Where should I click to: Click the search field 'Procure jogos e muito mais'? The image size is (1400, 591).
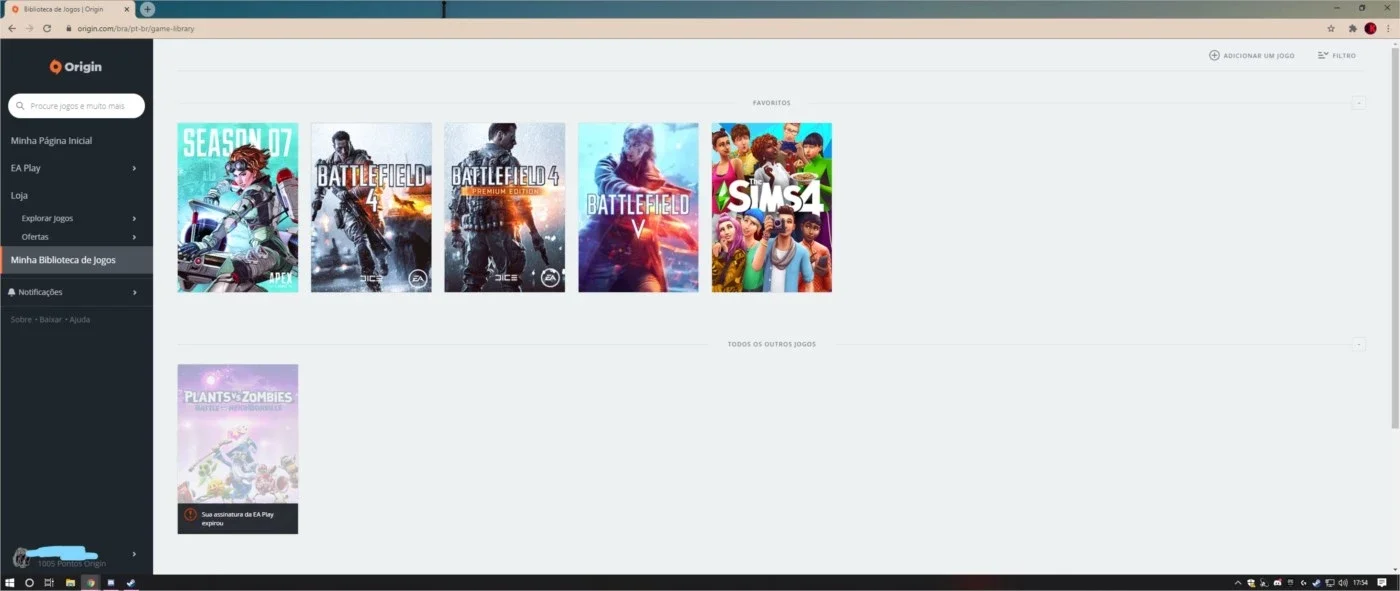76,106
